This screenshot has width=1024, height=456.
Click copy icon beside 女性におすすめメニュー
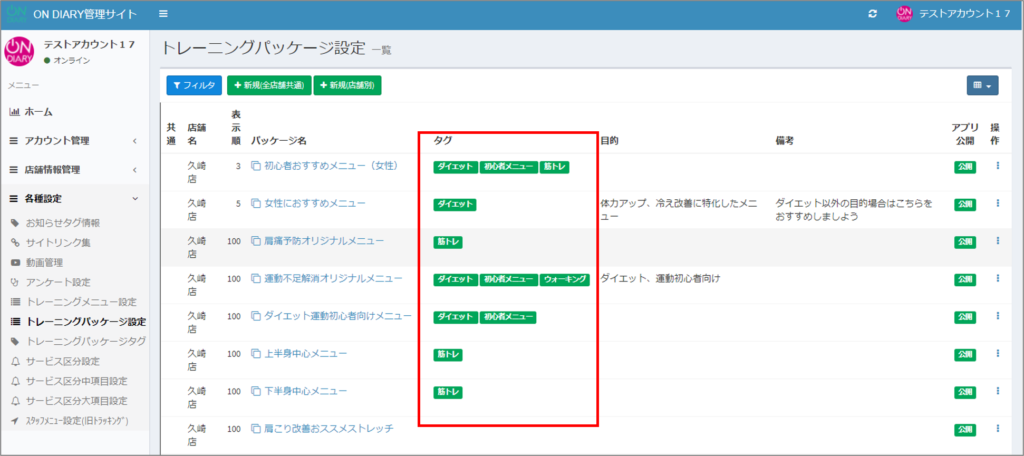pos(256,204)
